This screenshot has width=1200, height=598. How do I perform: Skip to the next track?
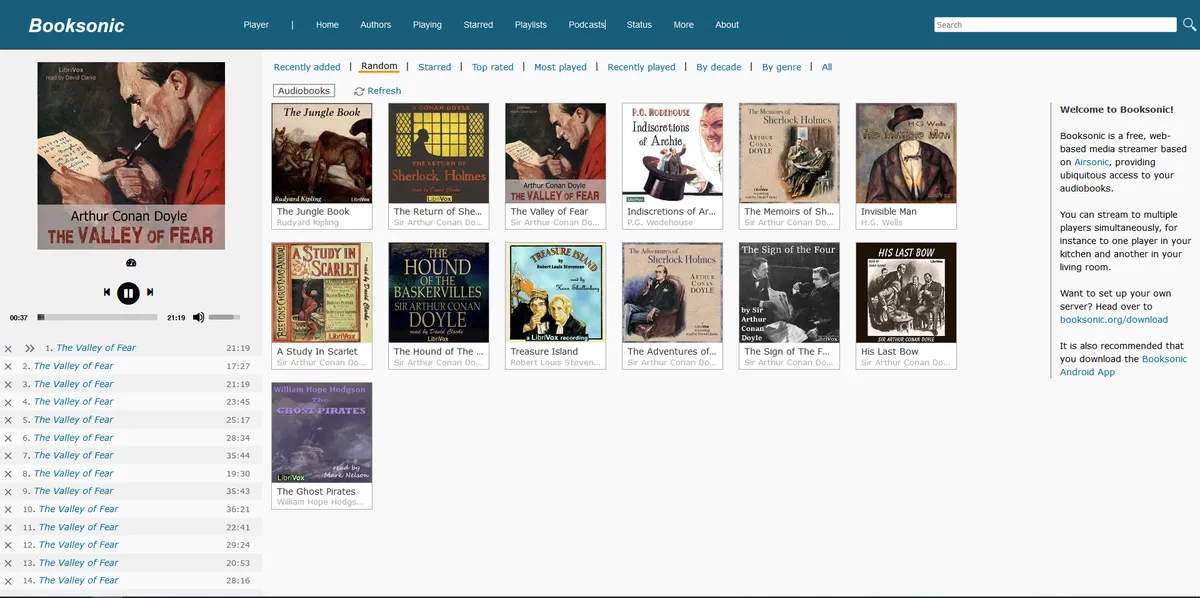click(150, 292)
